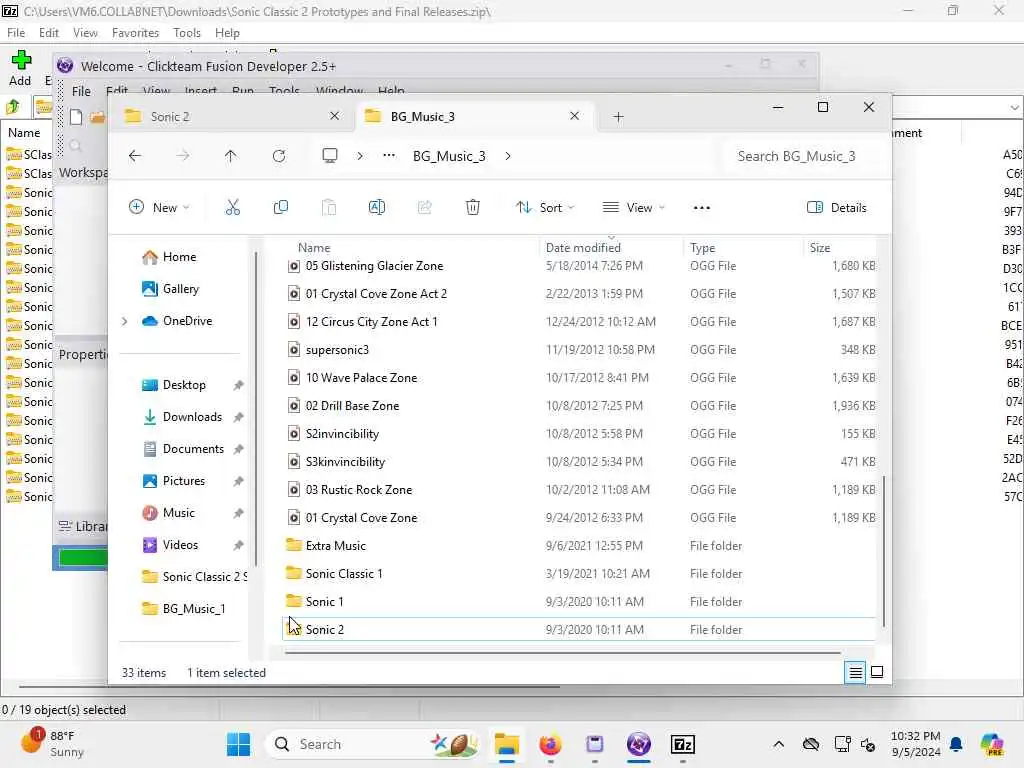
Task: Select the 10 Wave Palace Zone file
Action: coord(580,378)
